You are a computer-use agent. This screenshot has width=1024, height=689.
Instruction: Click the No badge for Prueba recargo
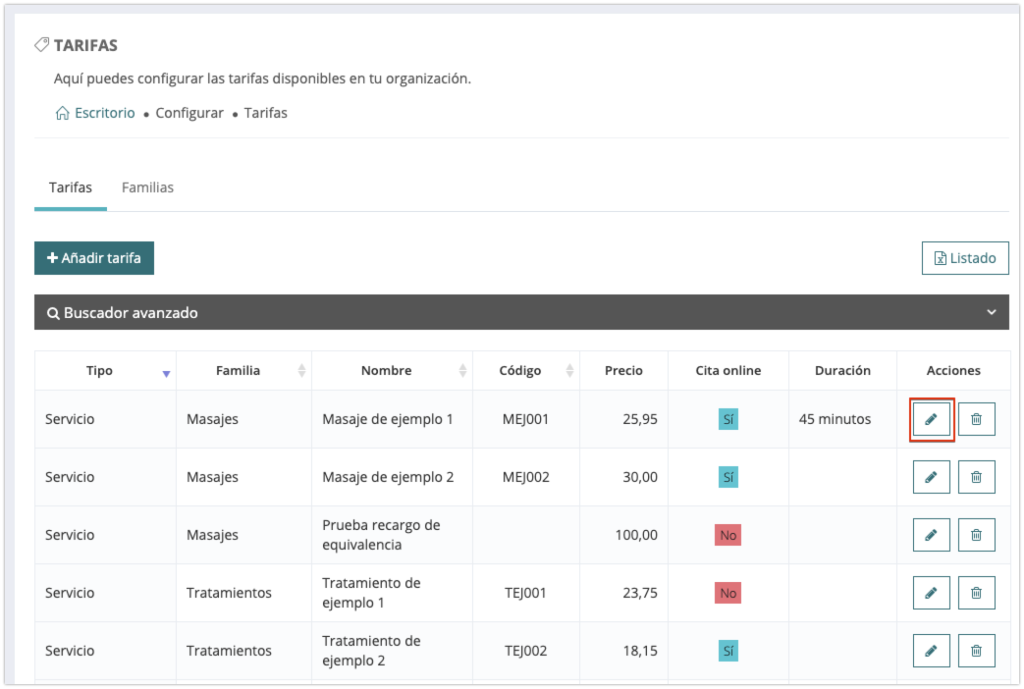(728, 535)
